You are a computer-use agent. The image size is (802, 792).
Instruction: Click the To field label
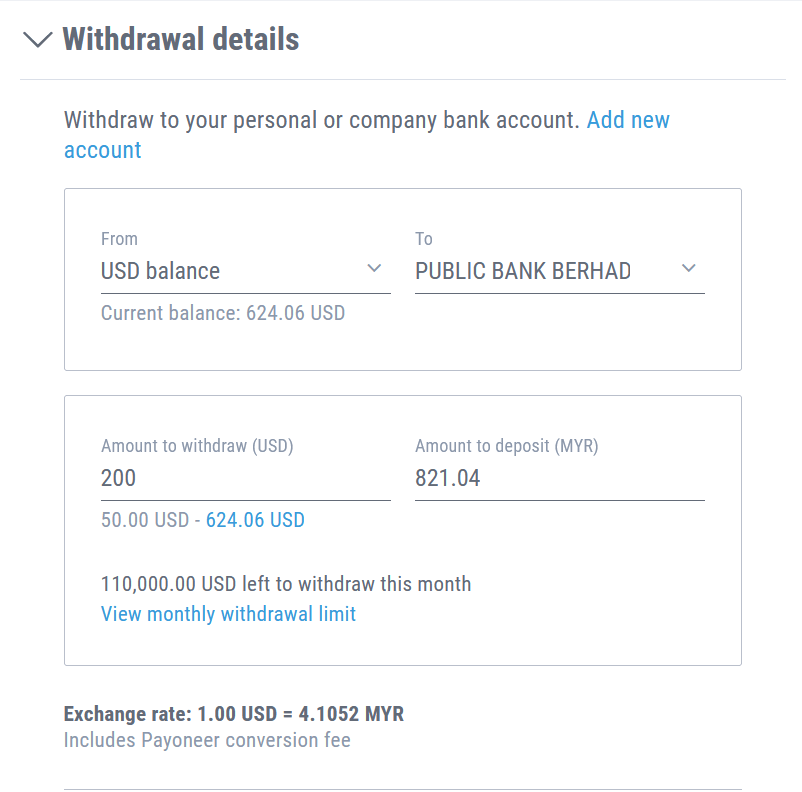[424, 239]
